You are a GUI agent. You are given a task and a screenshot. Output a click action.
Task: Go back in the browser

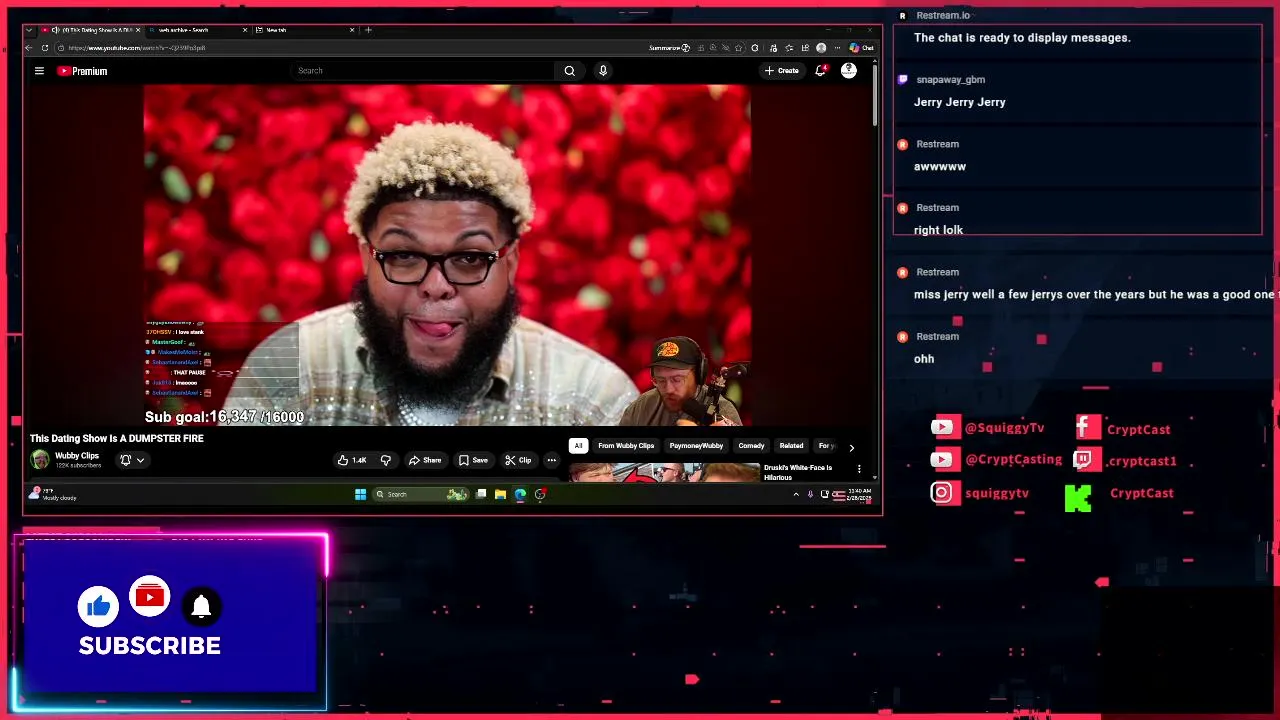coord(29,48)
